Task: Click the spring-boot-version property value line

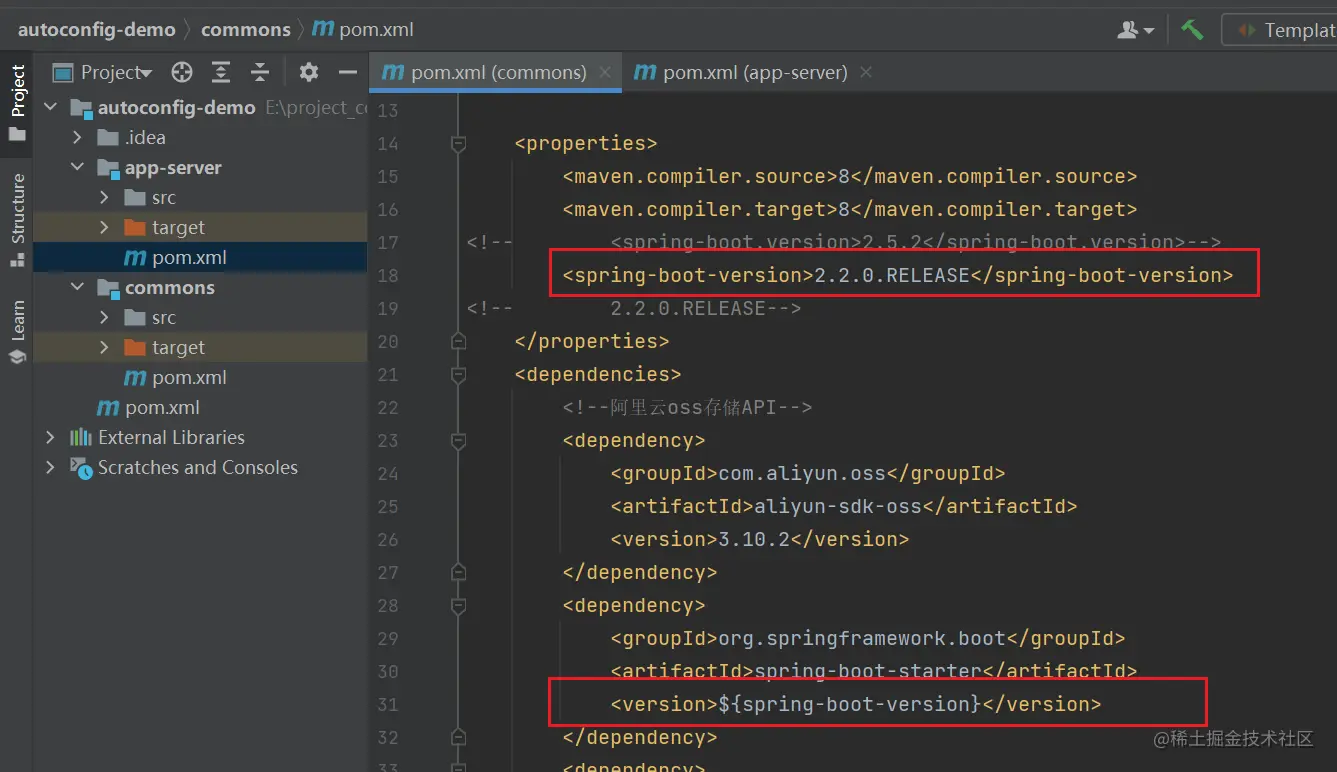Action: click(x=898, y=275)
